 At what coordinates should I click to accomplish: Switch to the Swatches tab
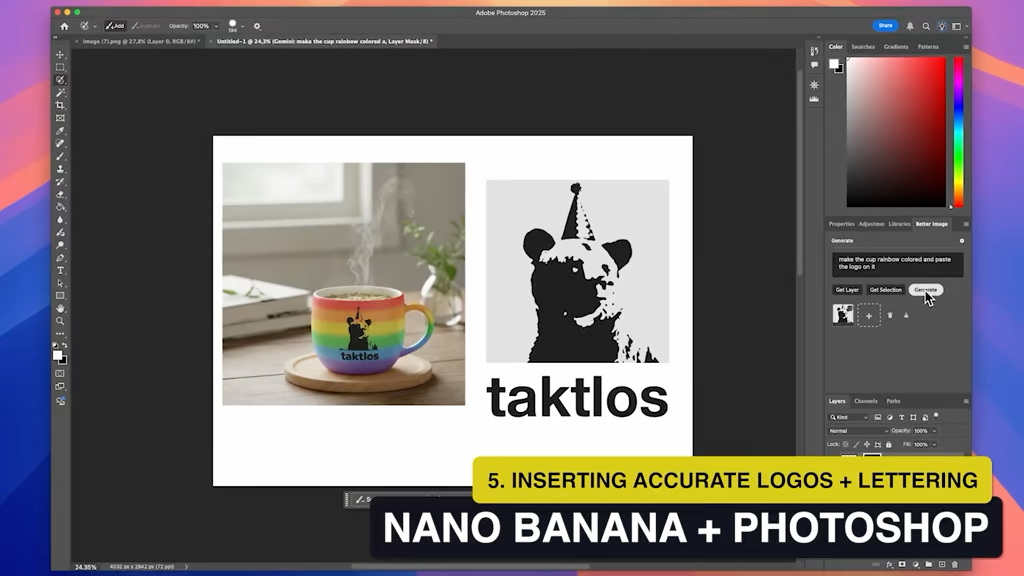click(863, 47)
